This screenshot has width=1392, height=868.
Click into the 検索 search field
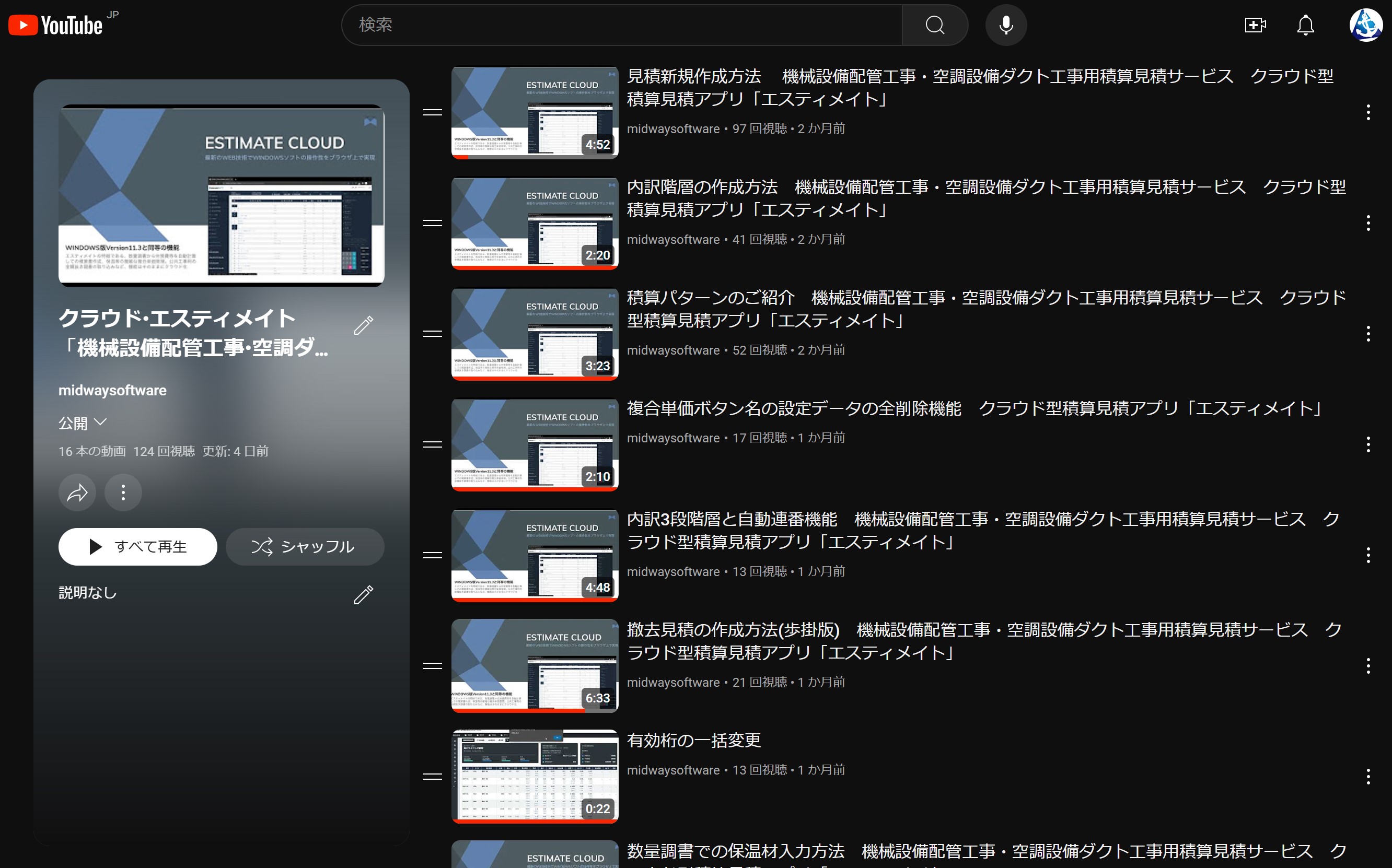(622, 25)
